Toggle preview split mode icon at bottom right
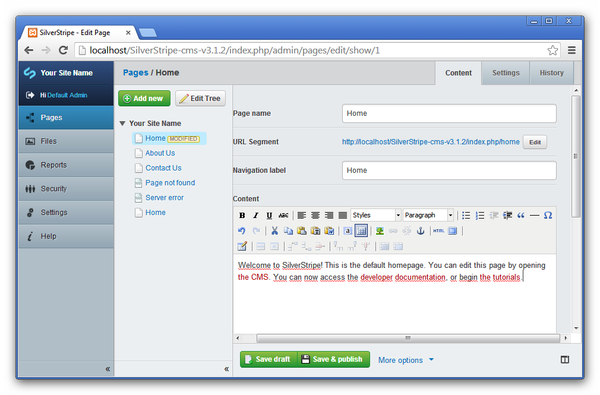The image size is (600, 395). pyautogui.click(x=564, y=359)
